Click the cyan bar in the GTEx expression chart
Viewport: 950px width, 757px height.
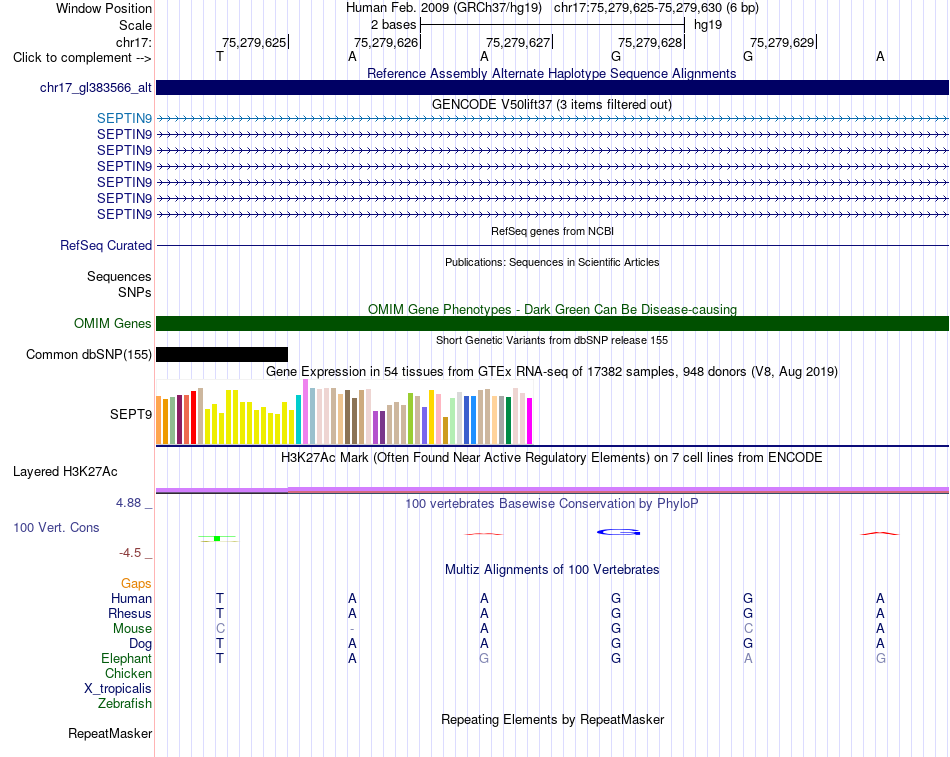coord(298,419)
